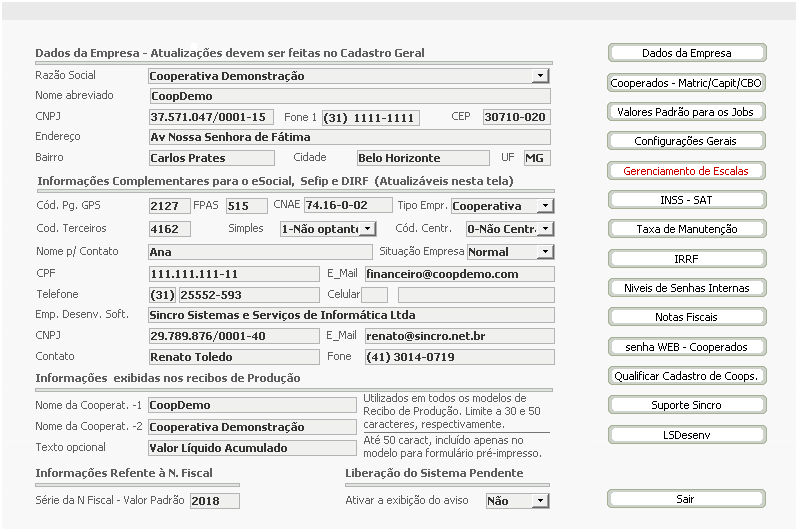Open Qualificar Cadastro de Coops.
The image size is (798, 532).
pyautogui.click(x=687, y=376)
